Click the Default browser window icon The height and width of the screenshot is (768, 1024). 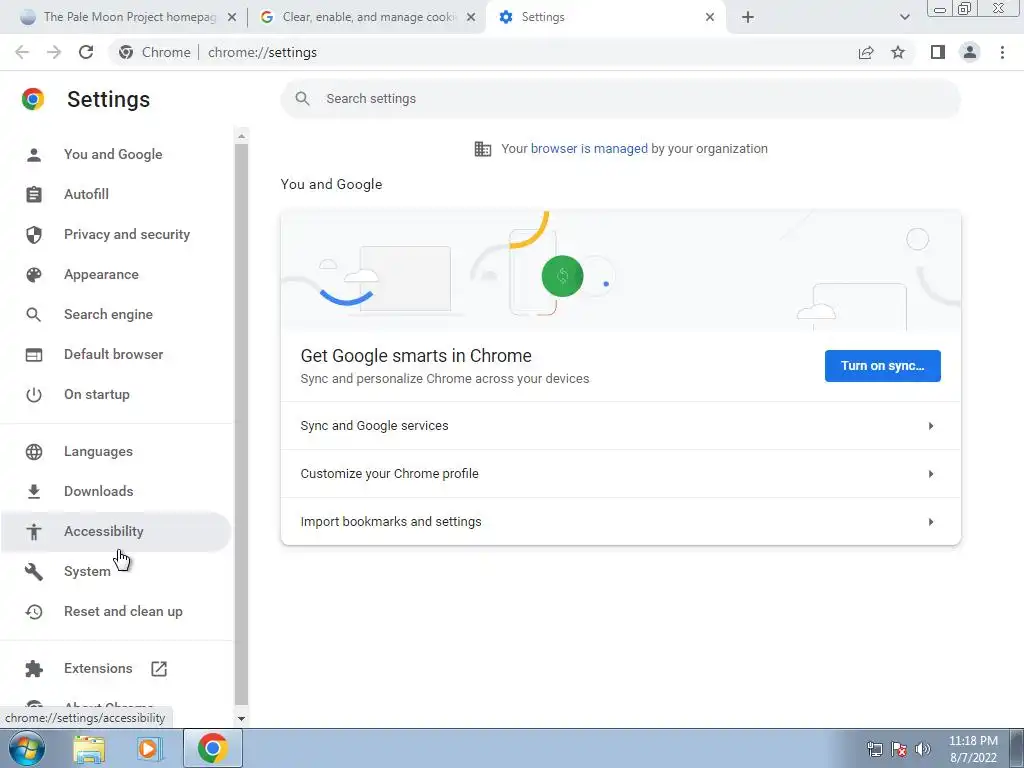coord(34,355)
